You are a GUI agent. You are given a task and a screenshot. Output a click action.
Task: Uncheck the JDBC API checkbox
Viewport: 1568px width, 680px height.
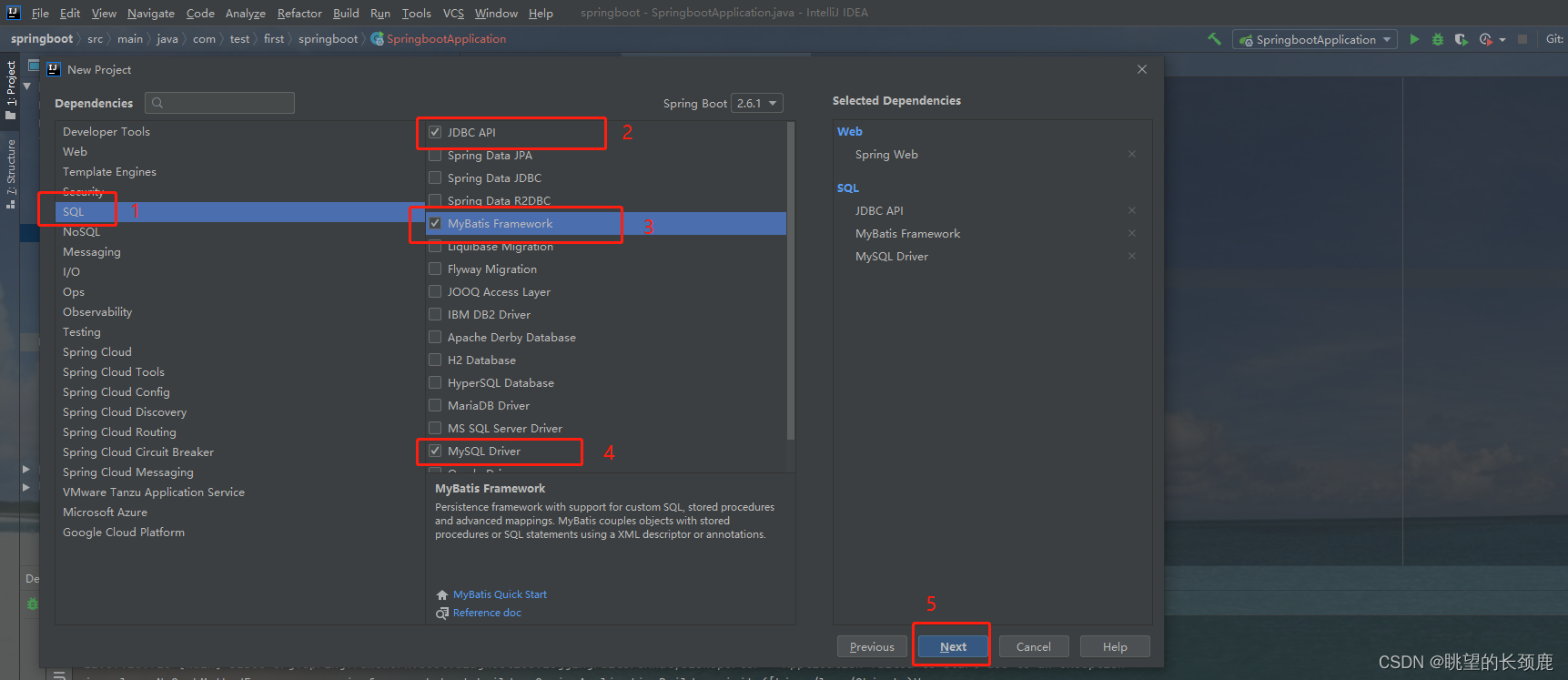435,132
